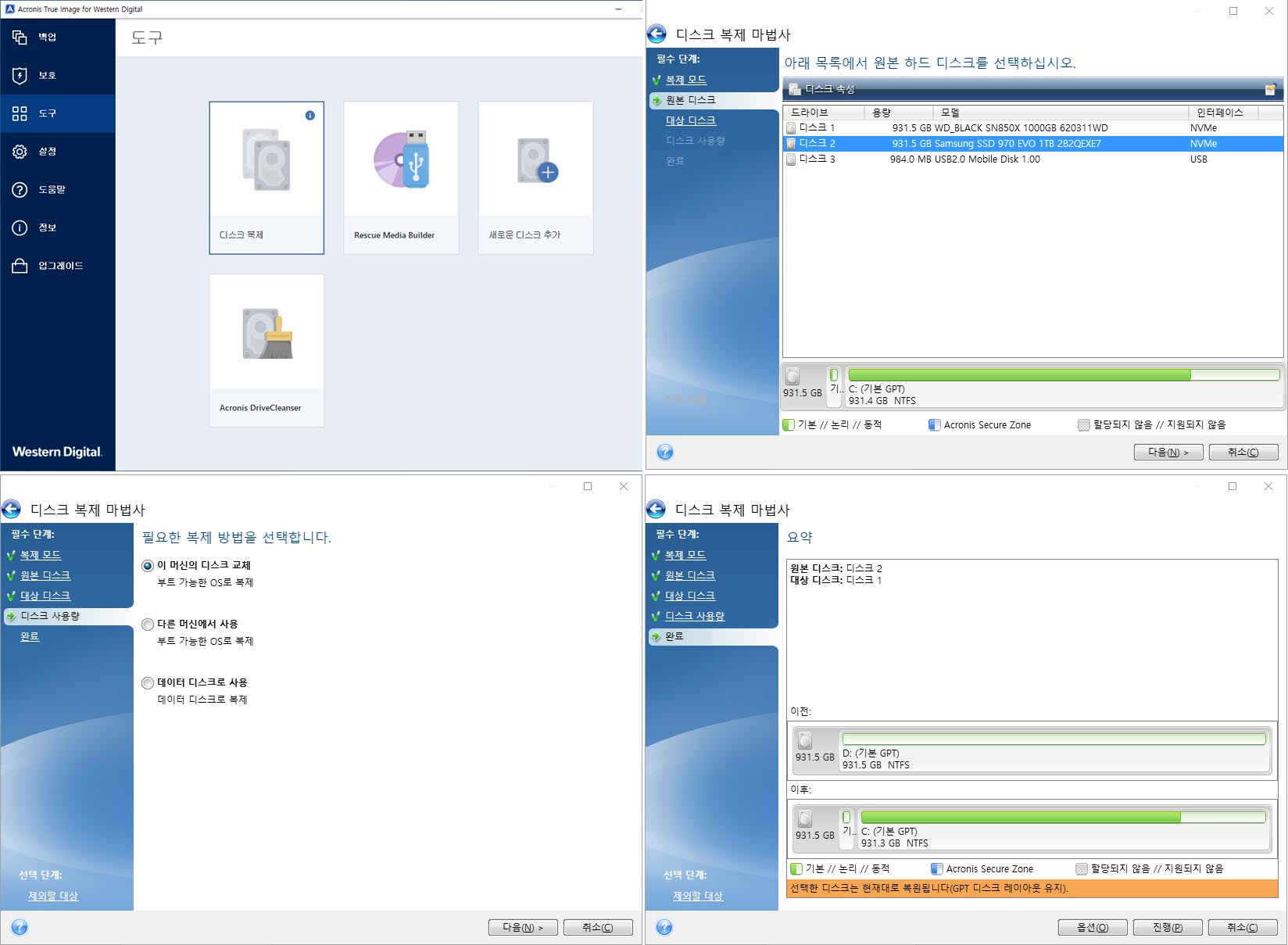
Task: Go to 디스크 사용량 step in summary wizard
Action: pyautogui.click(x=695, y=616)
